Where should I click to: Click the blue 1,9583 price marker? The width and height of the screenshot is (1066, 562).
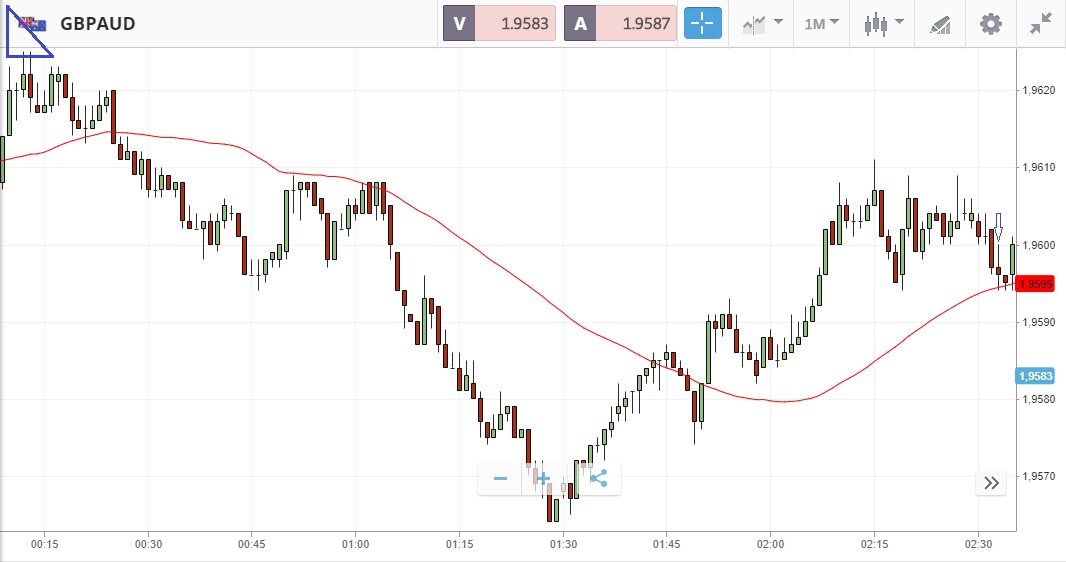click(x=1035, y=376)
